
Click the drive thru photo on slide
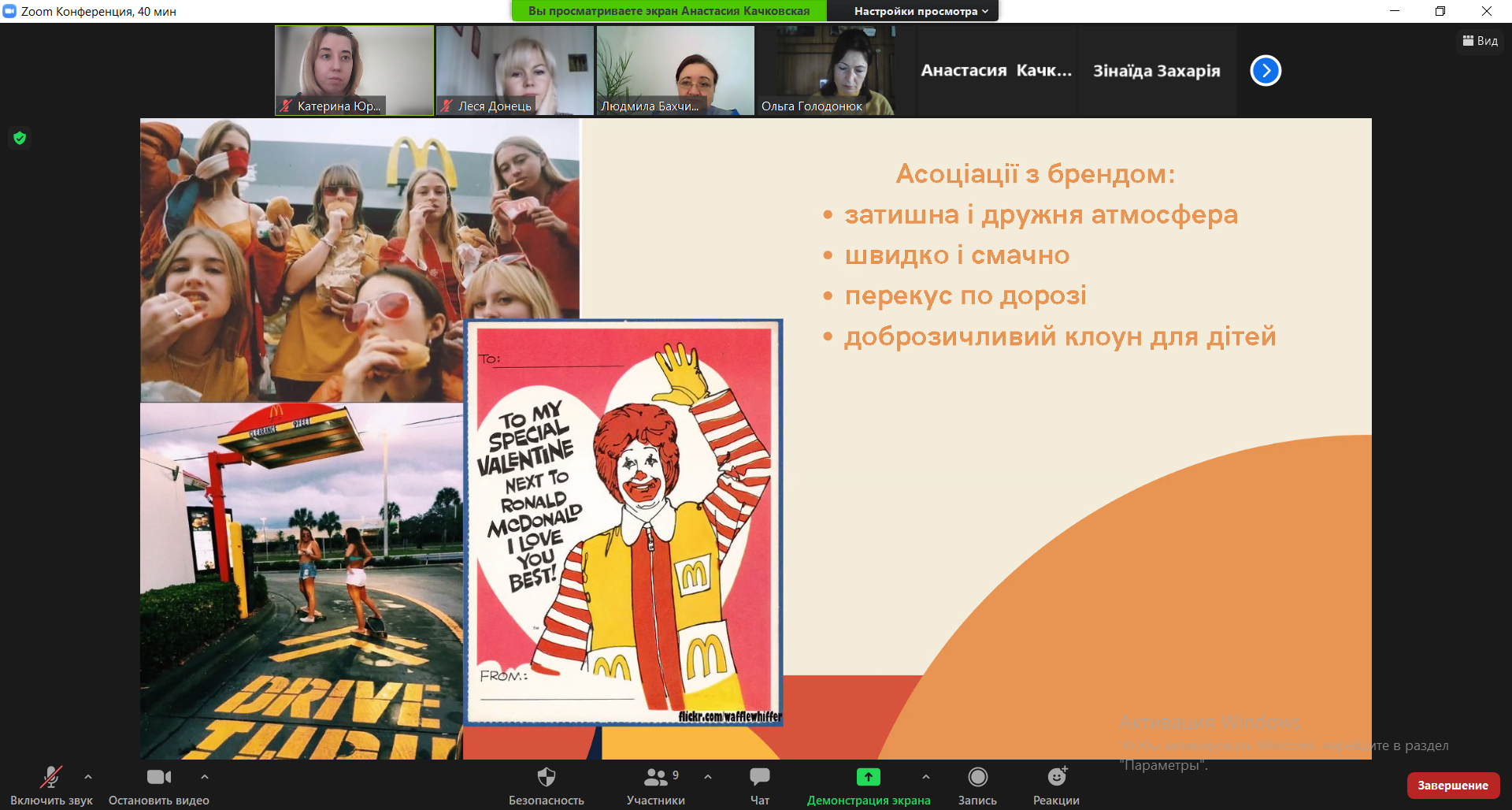point(302,581)
